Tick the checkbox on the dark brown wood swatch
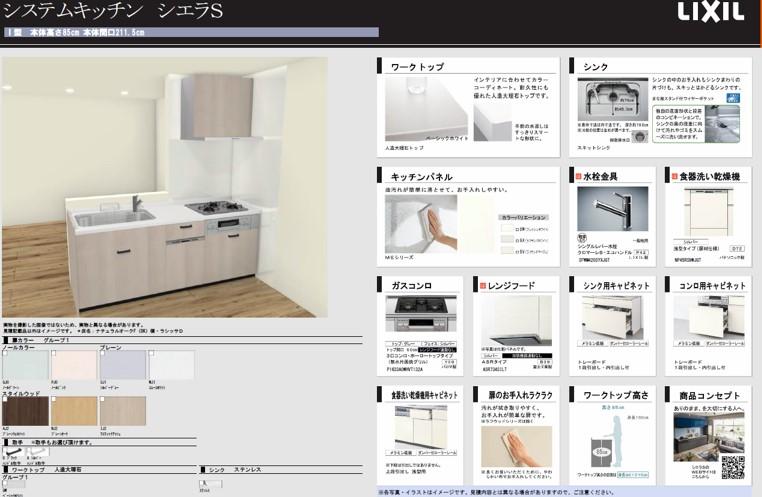The height and width of the screenshot is (497, 762). (x=5, y=399)
